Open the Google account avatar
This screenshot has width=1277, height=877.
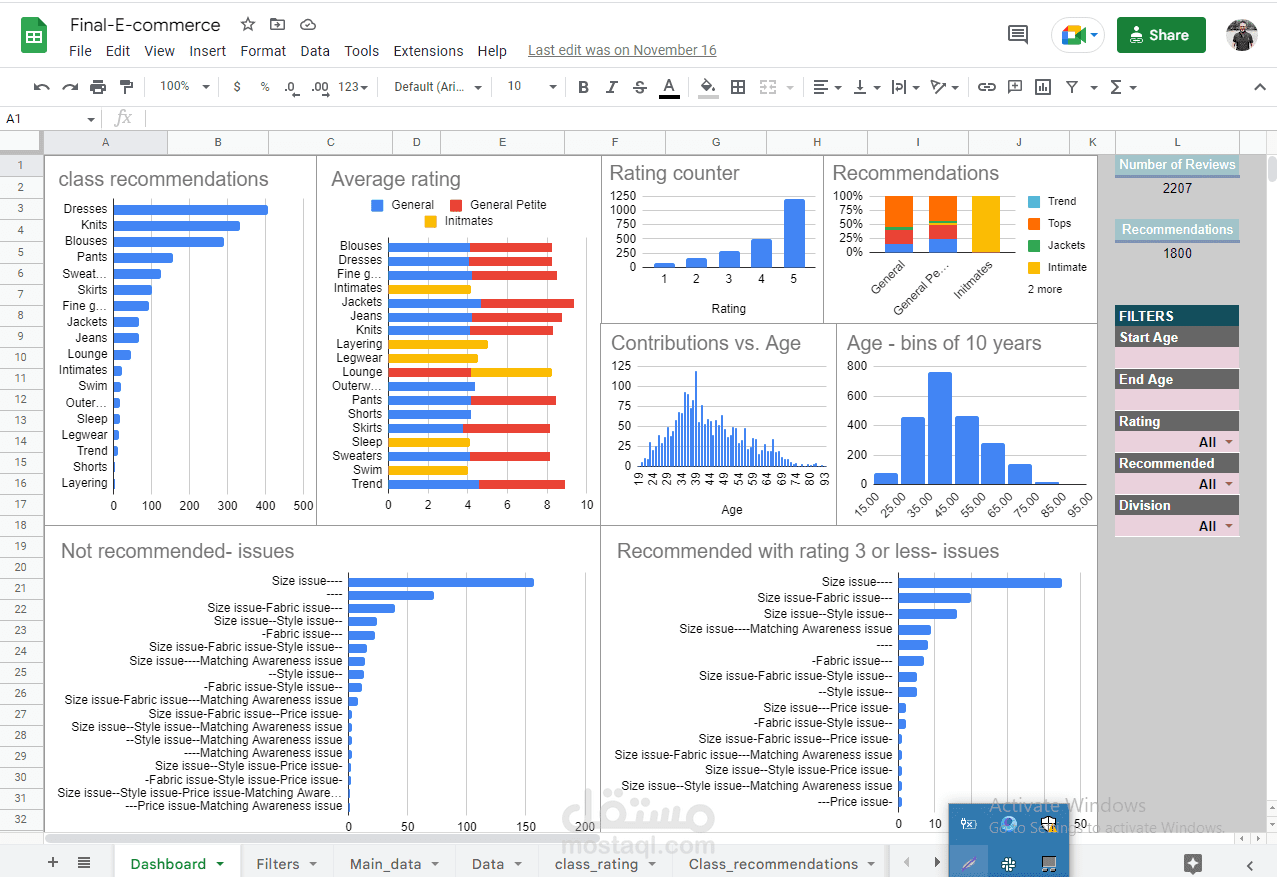(x=1241, y=35)
